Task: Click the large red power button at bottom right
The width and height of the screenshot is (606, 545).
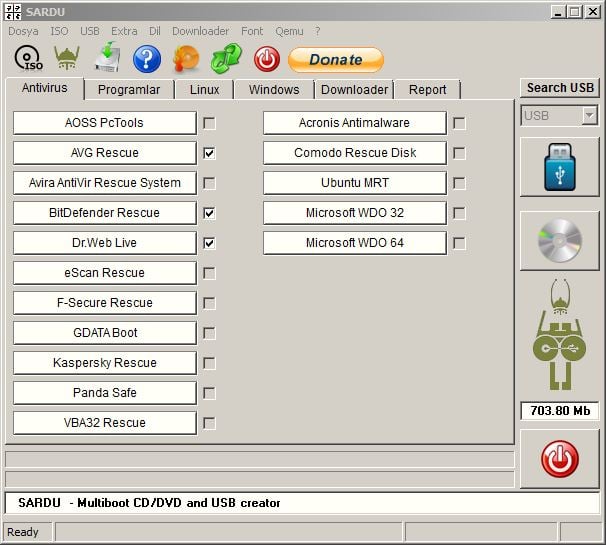Action: [x=560, y=459]
